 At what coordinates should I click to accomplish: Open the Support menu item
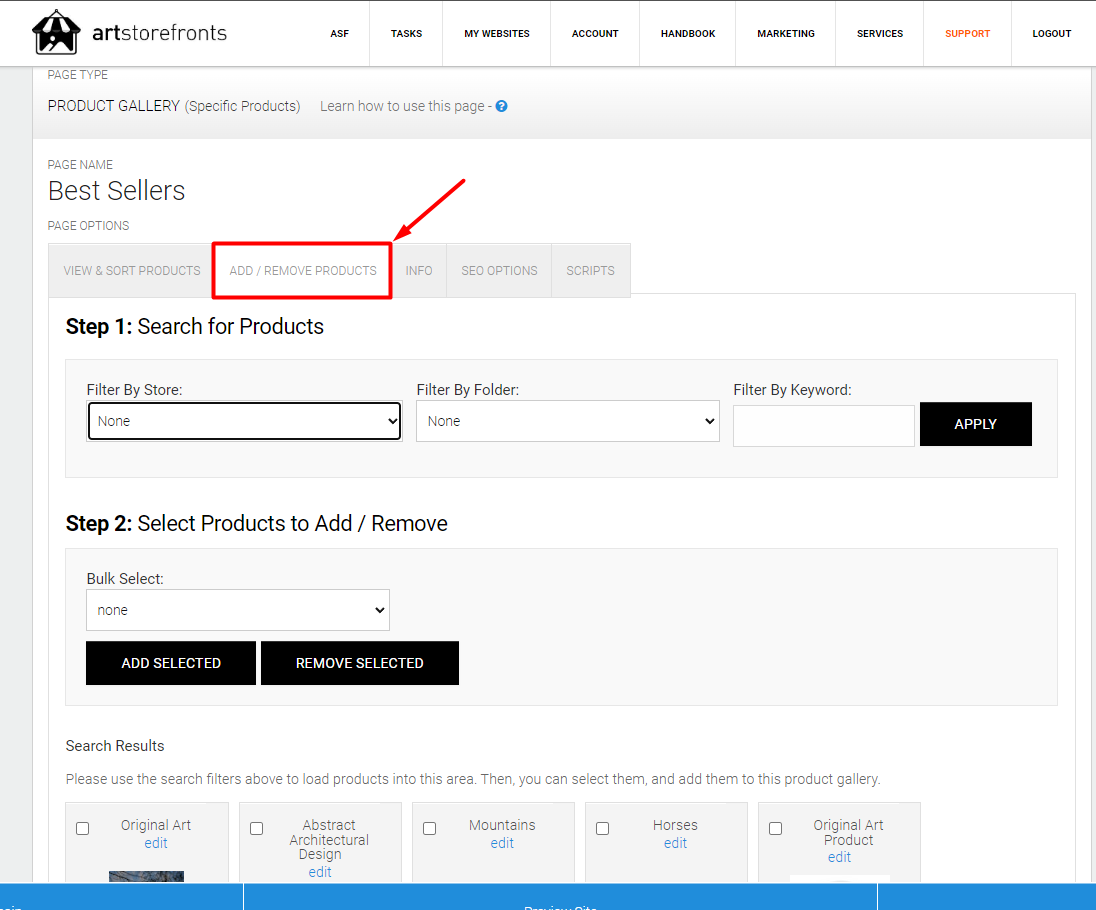967,33
